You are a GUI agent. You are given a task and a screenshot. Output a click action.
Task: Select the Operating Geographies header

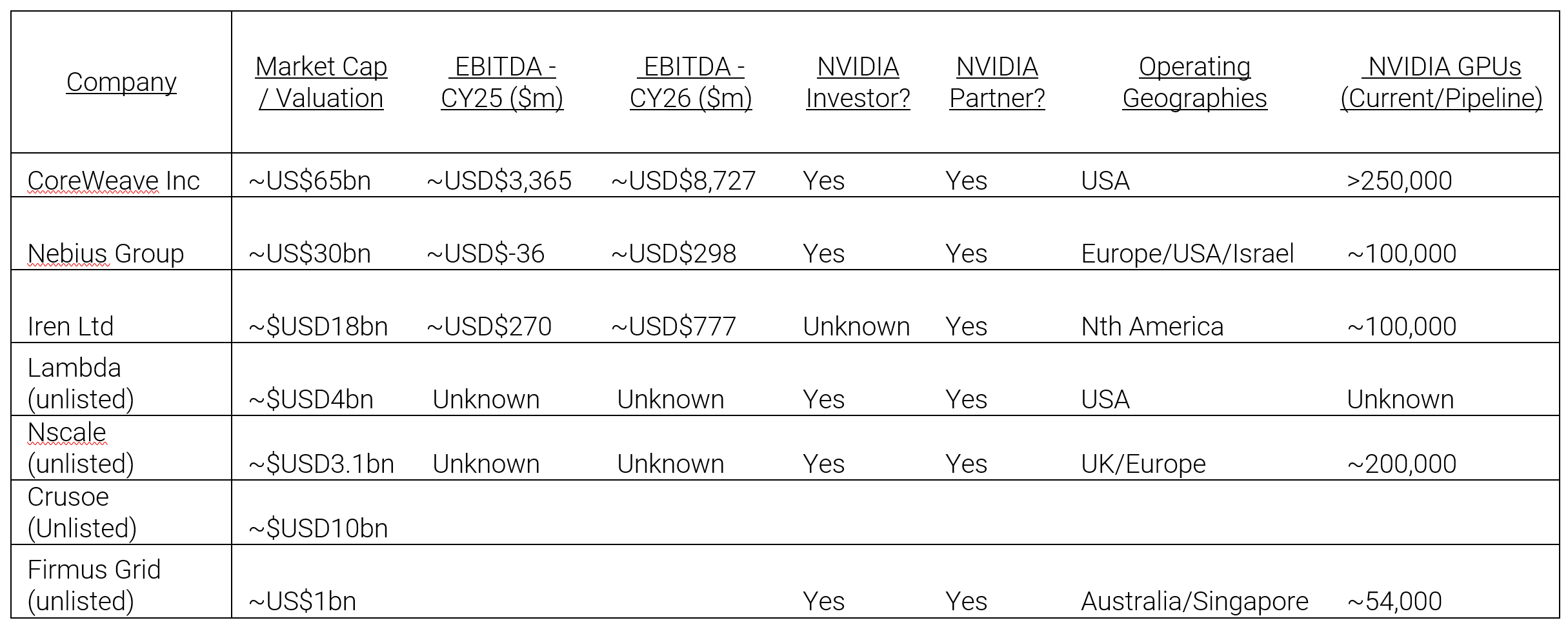click(1194, 83)
